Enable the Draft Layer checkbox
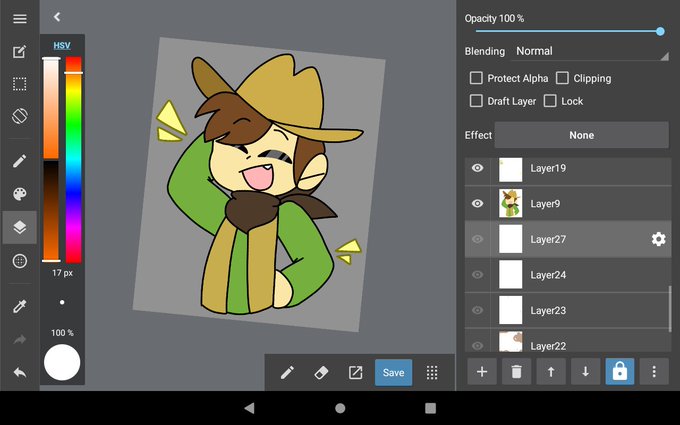 click(x=476, y=101)
